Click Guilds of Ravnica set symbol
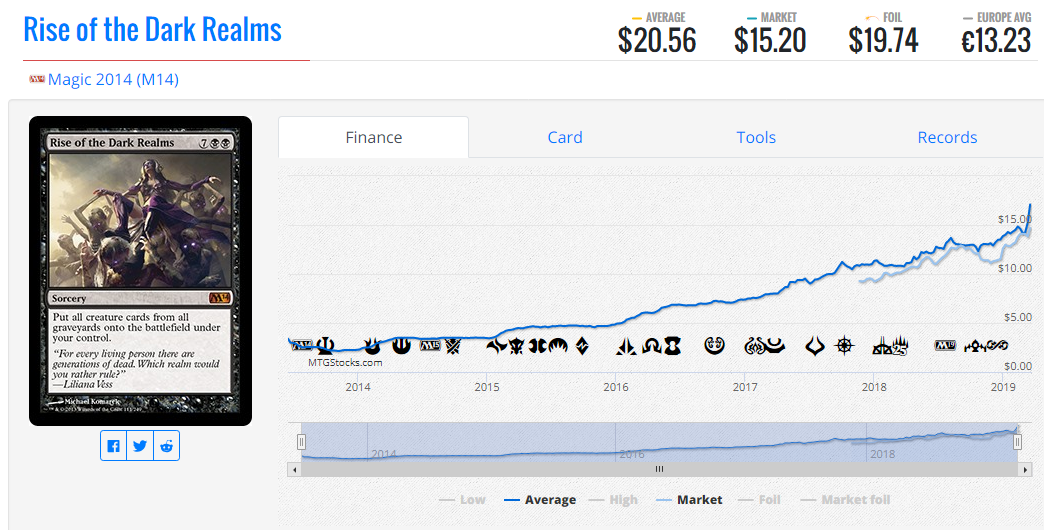Viewport: 1044px width, 530px height. (x=976, y=346)
